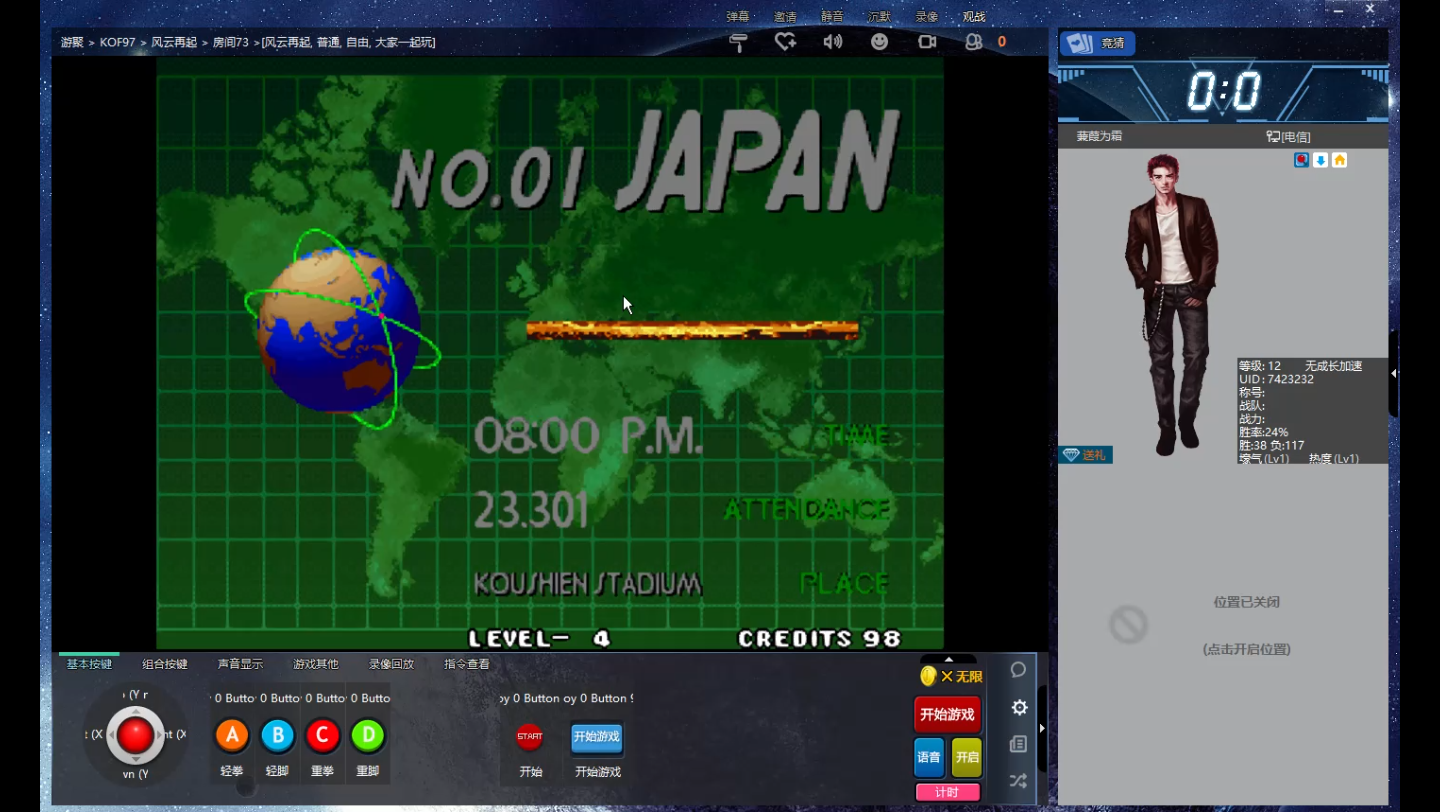Image resolution: width=1440 pixels, height=812 pixels.
Task: Click the blue down-arrow icon above avatar
Action: [1320, 160]
